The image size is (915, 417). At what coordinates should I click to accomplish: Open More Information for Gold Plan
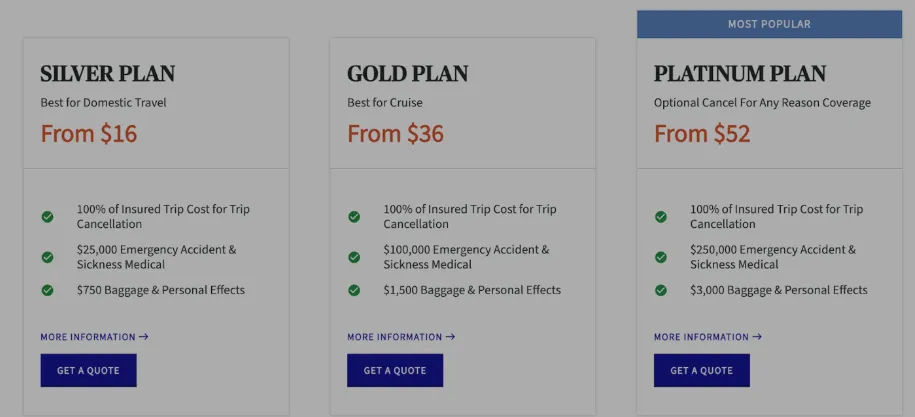coord(401,337)
